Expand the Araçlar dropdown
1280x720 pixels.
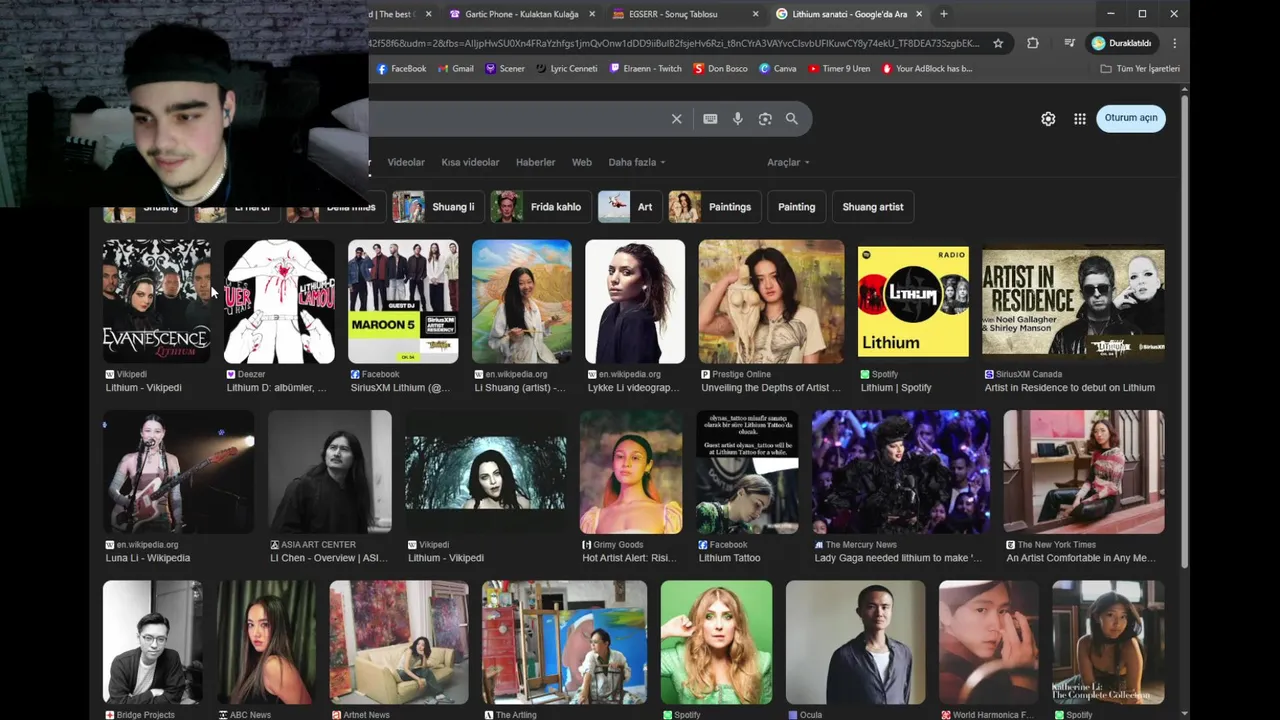click(x=788, y=162)
